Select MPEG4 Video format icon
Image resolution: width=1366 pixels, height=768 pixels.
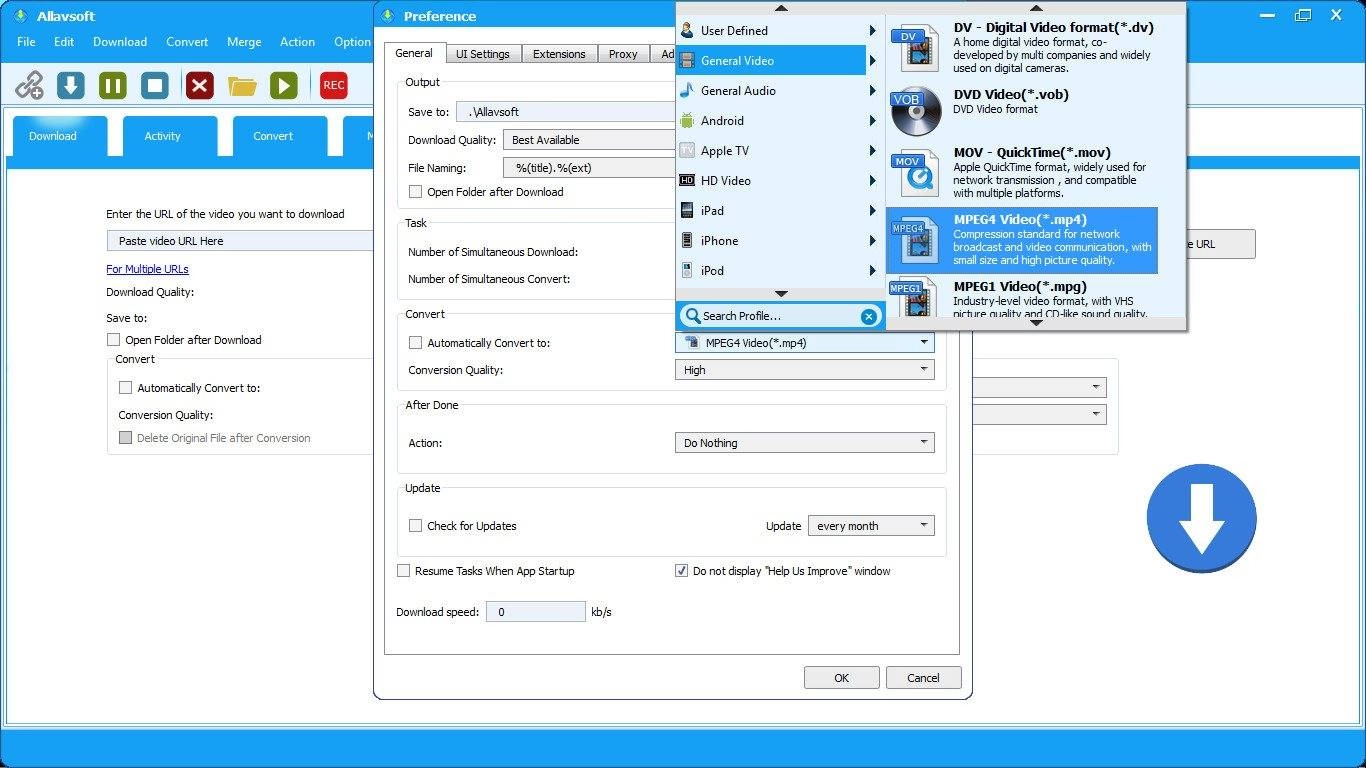tap(916, 240)
